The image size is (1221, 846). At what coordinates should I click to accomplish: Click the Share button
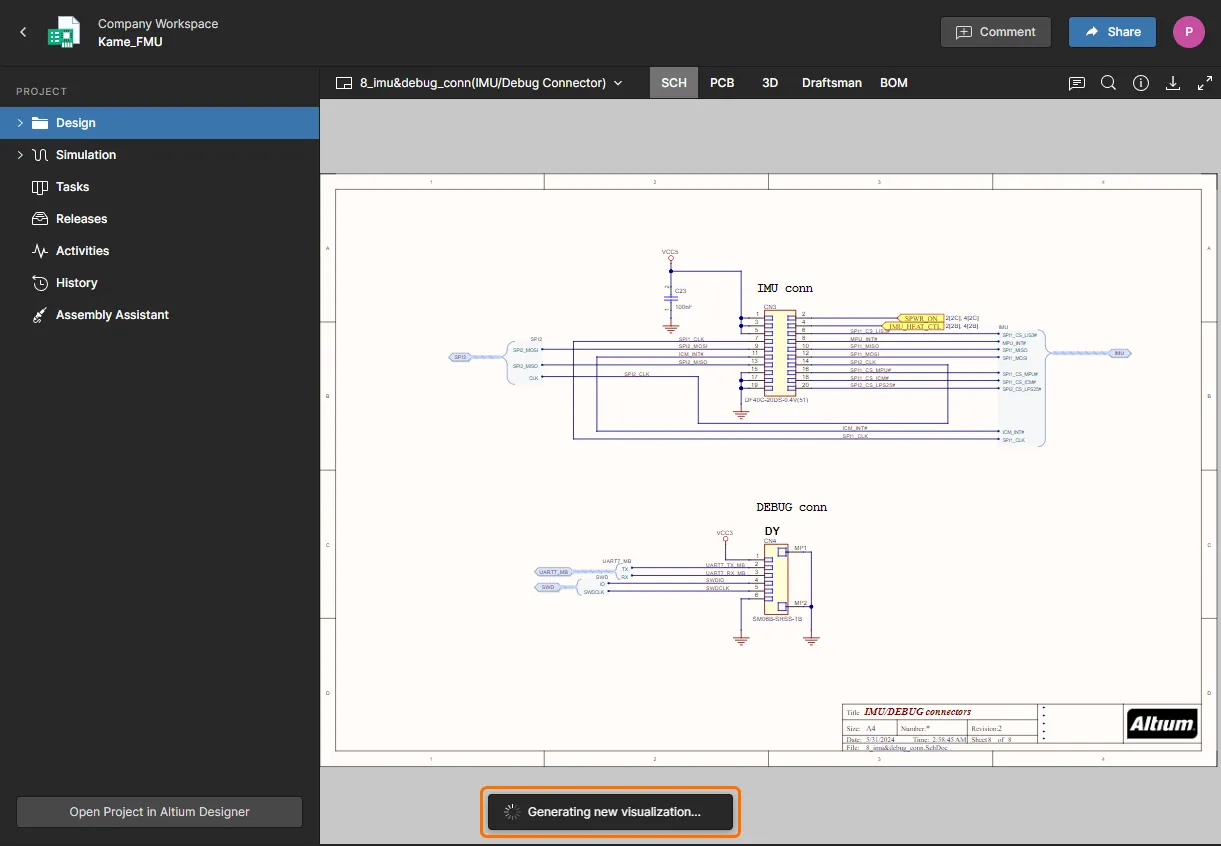(1112, 32)
